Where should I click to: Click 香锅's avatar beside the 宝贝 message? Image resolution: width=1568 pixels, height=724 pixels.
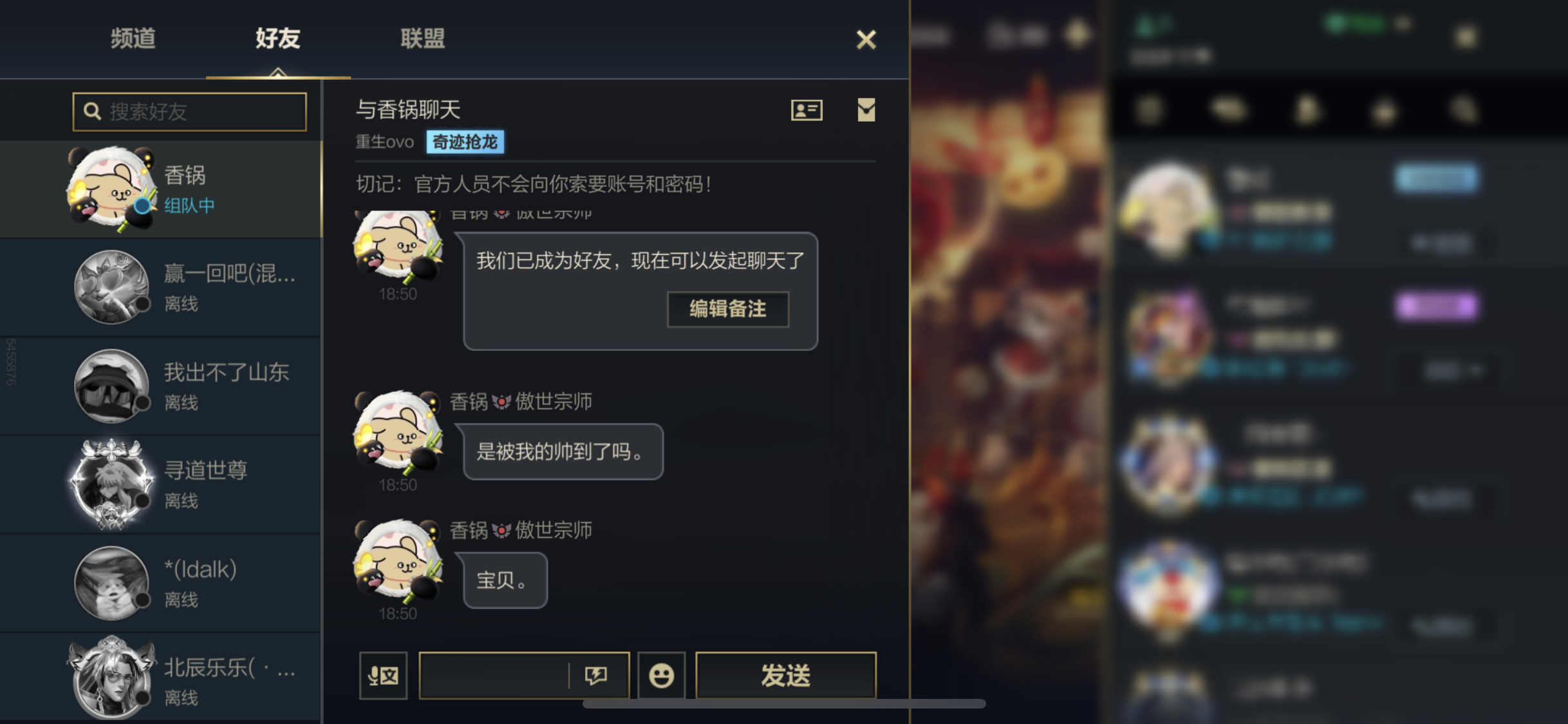click(x=398, y=561)
